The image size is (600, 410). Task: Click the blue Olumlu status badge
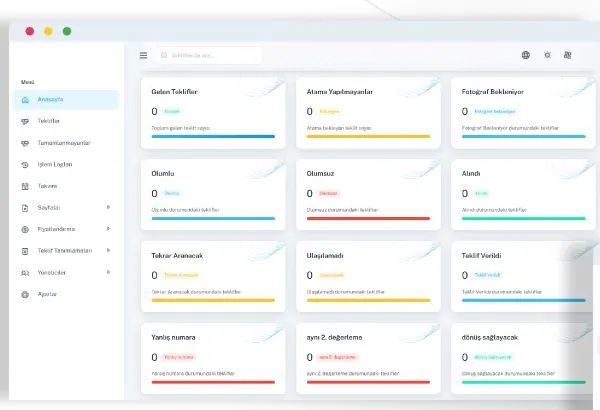pos(172,193)
